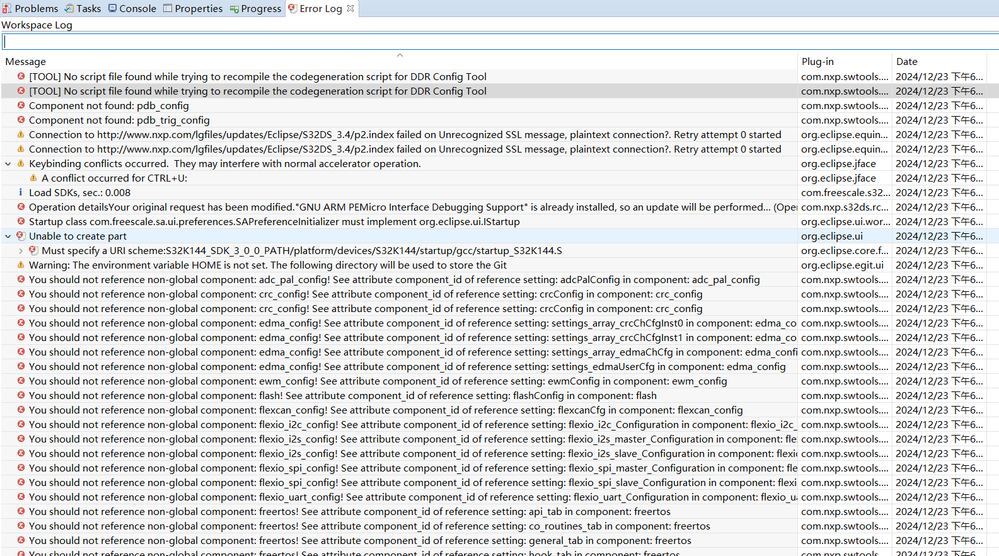This screenshot has width=999, height=556.
Task: Click the Progress tab icon
Action: [x=234, y=9]
